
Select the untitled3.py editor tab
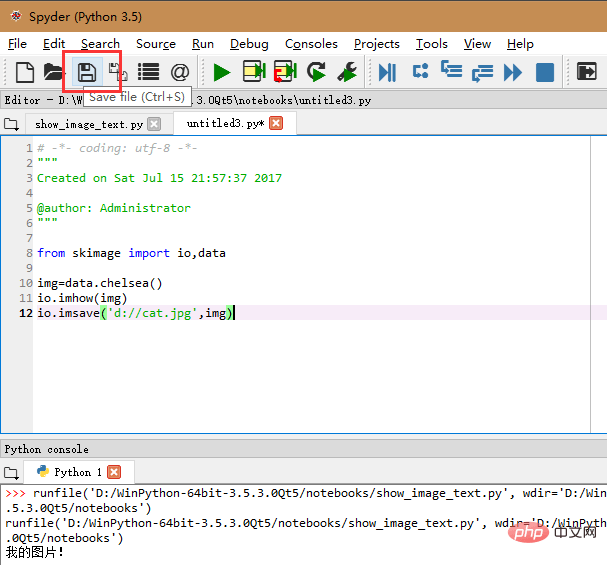225,123
